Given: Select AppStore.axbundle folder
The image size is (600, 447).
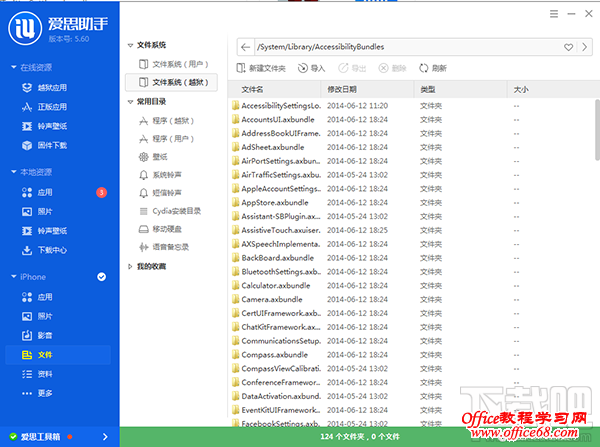Looking at the screenshot, I should (275, 202).
